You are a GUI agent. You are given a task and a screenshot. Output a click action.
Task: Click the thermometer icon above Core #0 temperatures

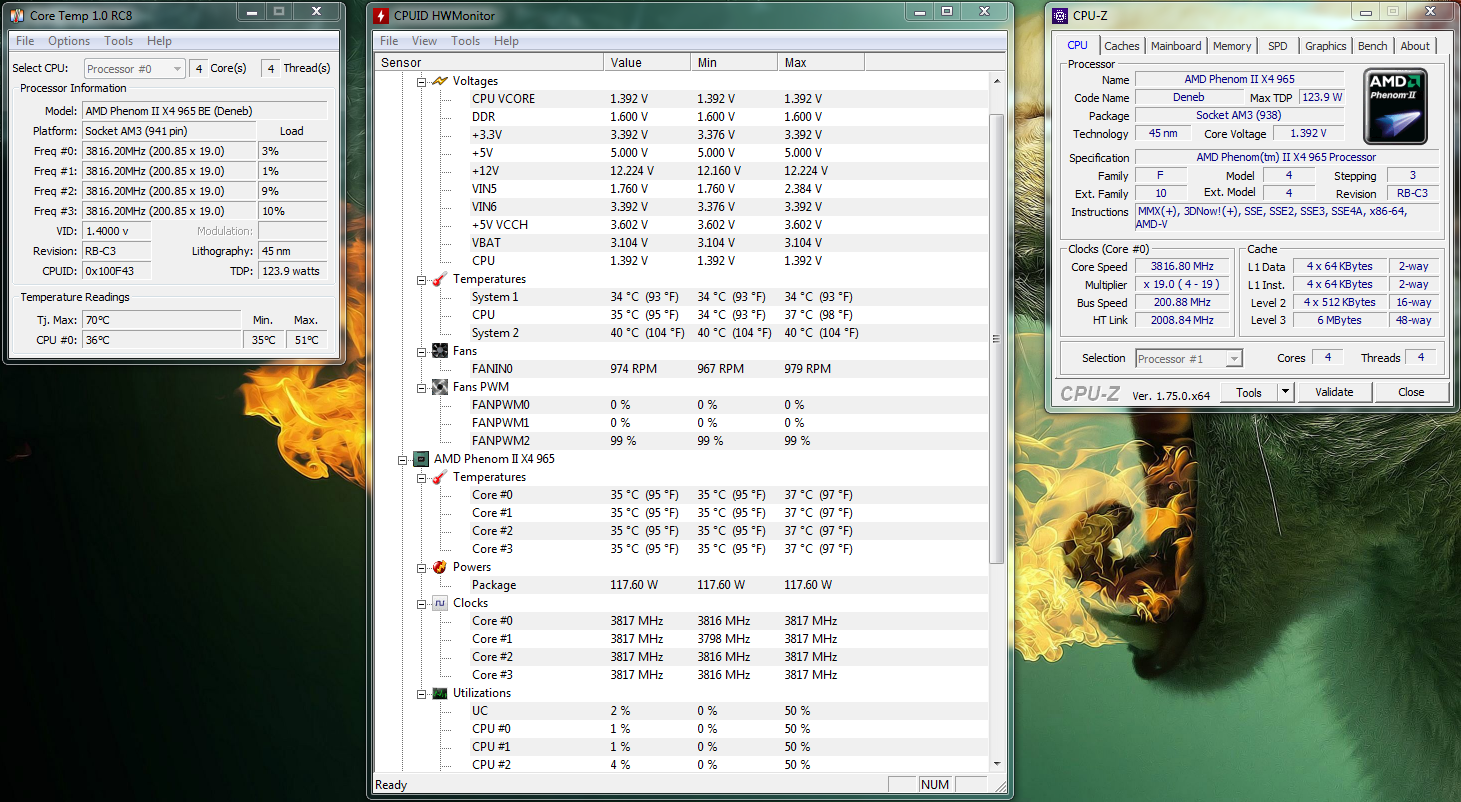pyautogui.click(x=439, y=477)
